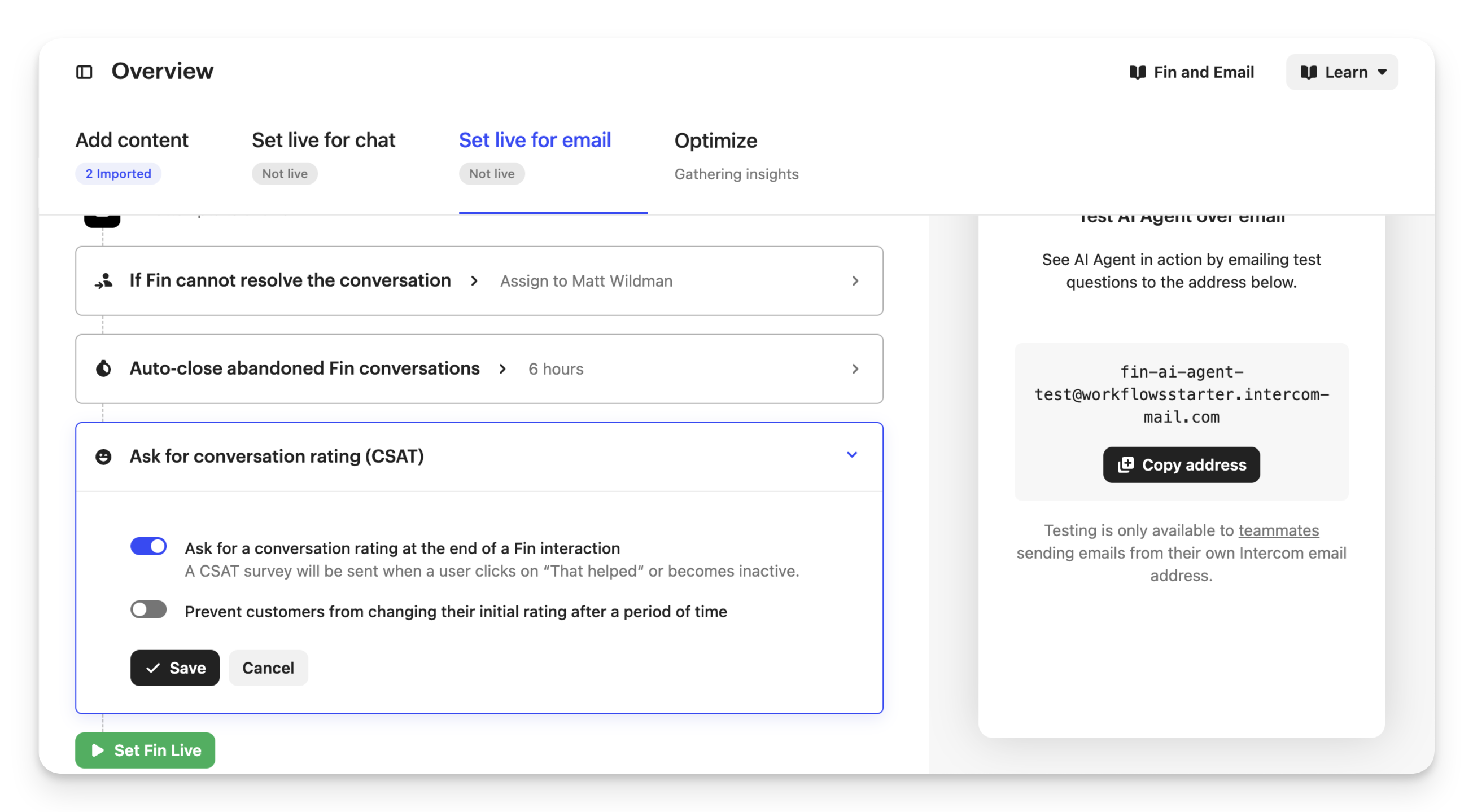Click the chevron before Assign to Matt Wildman

[x=474, y=280]
